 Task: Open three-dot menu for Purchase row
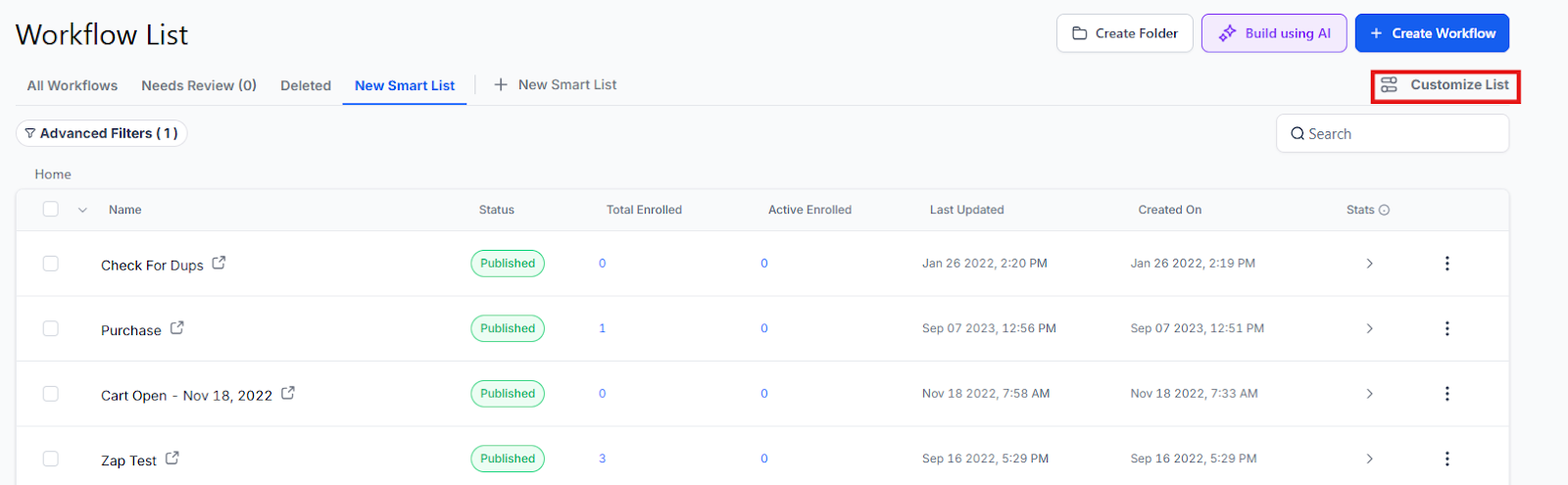(1446, 328)
